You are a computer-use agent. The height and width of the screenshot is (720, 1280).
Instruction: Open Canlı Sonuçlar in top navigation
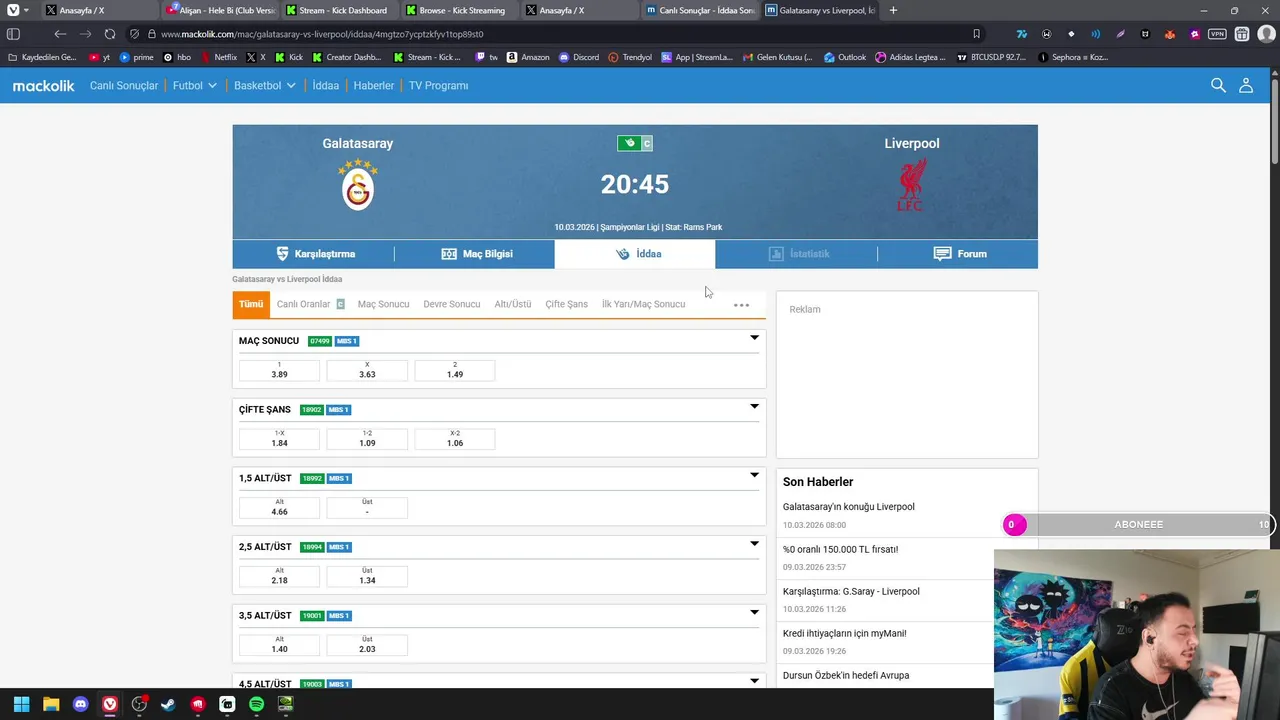(124, 86)
